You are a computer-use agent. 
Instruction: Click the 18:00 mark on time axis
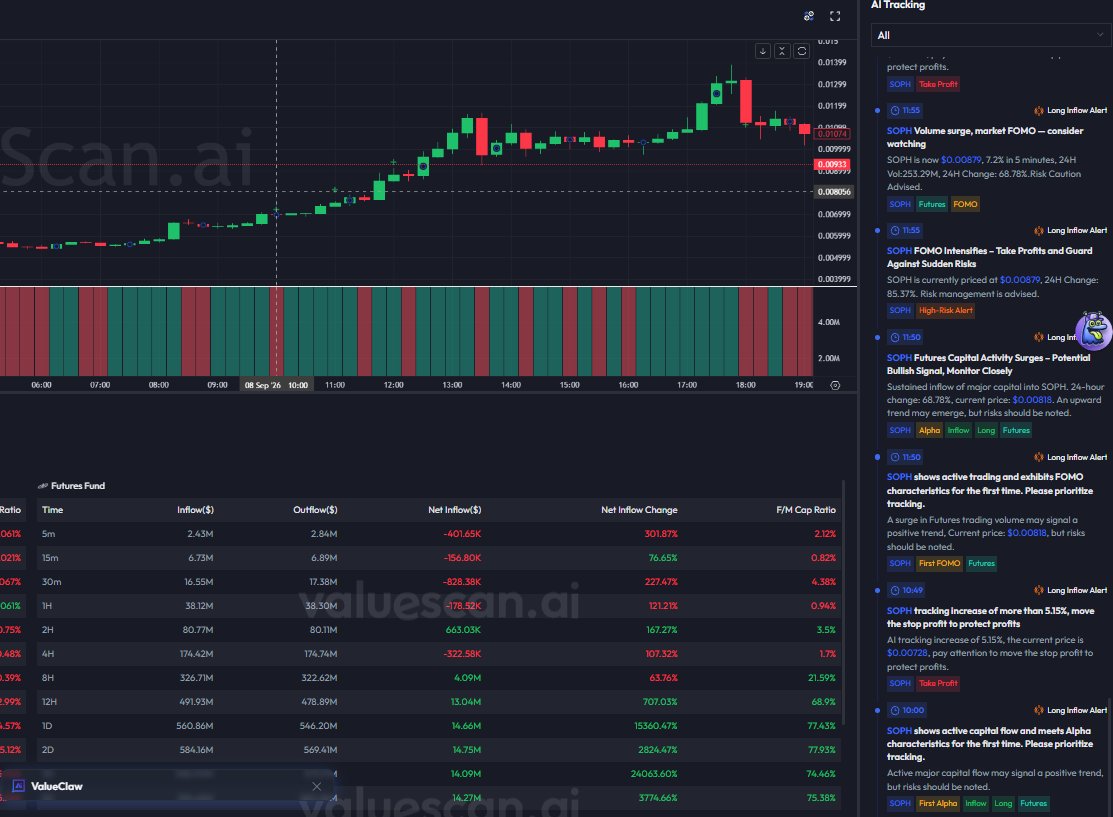[745, 385]
